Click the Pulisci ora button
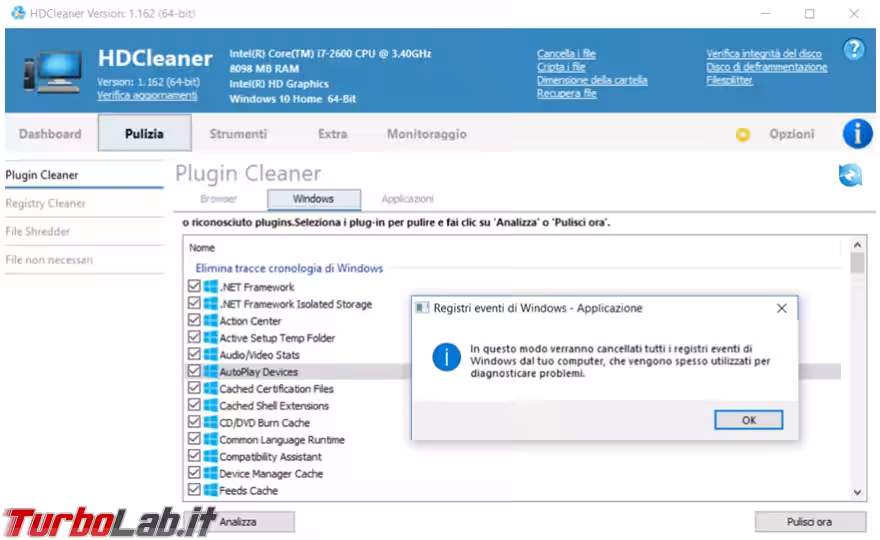Viewport: 880px width, 540px height. coord(809,521)
